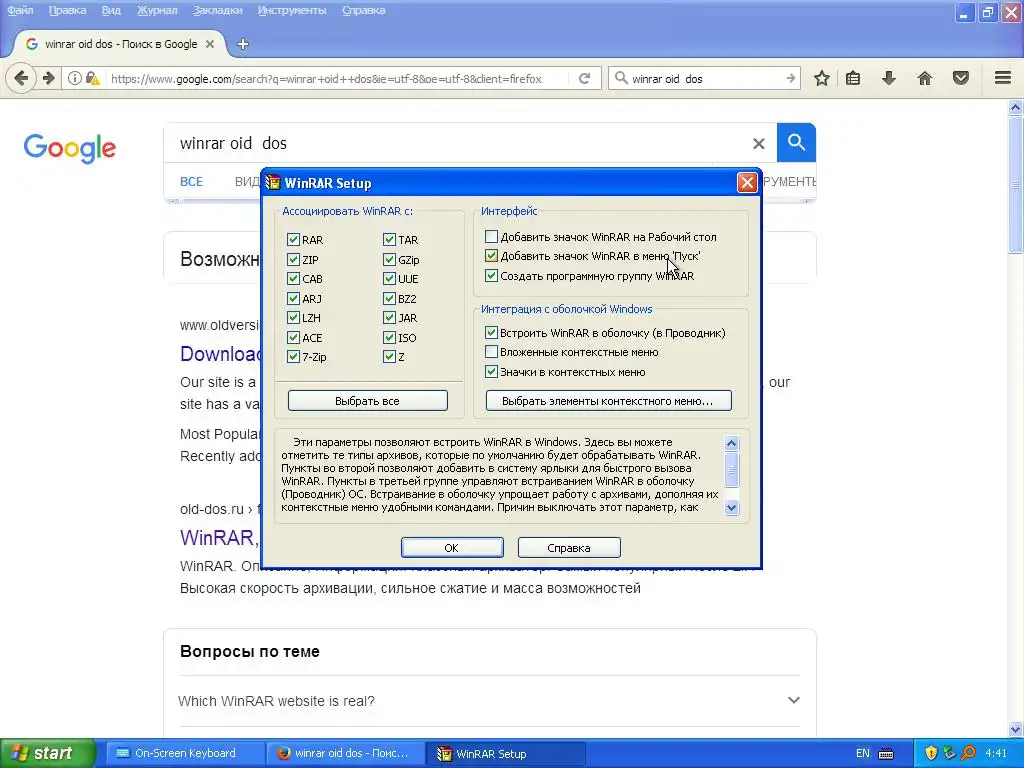
Task: Open the Инструменты menu
Action: pos(292,10)
